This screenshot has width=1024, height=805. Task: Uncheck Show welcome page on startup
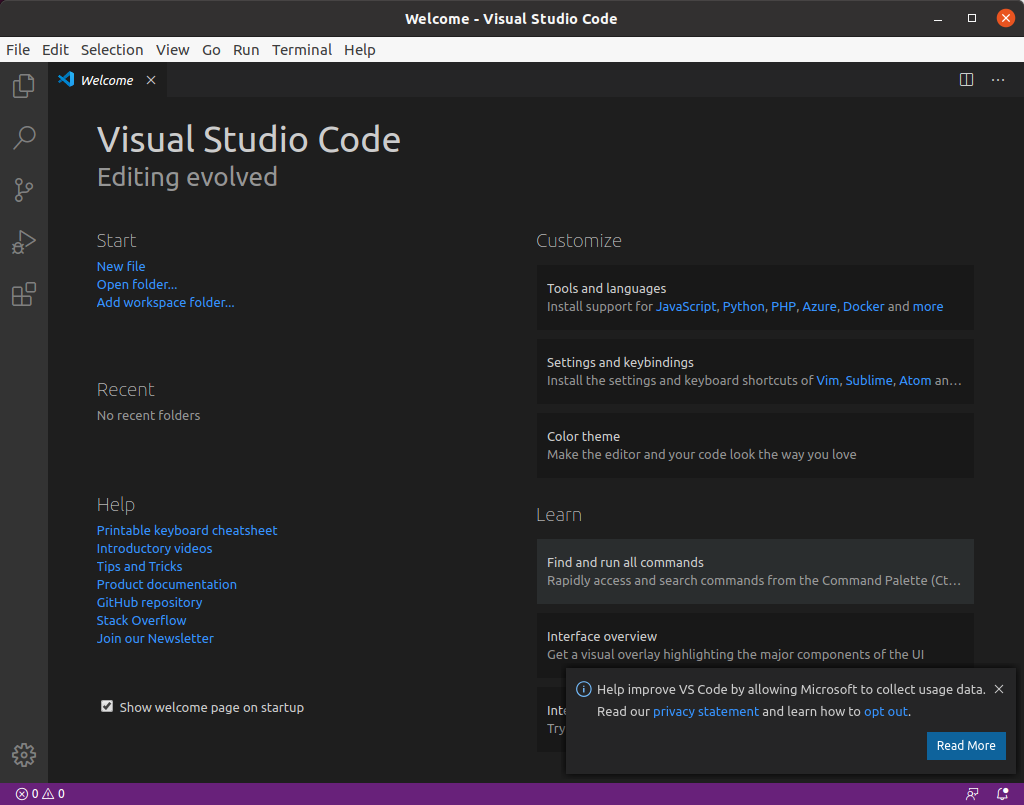point(107,706)
